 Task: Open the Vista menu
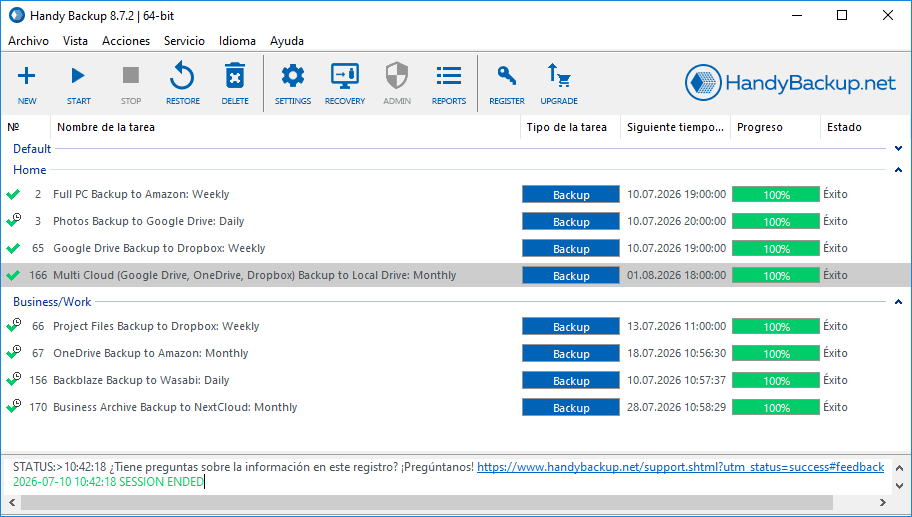(x=76, y=41)
